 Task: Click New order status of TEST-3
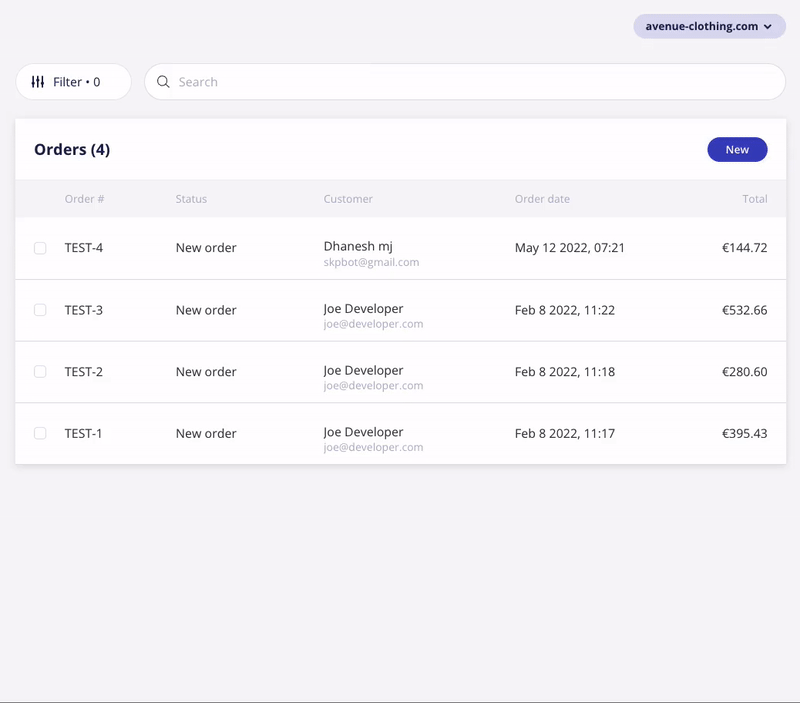[x=206, y=310]
